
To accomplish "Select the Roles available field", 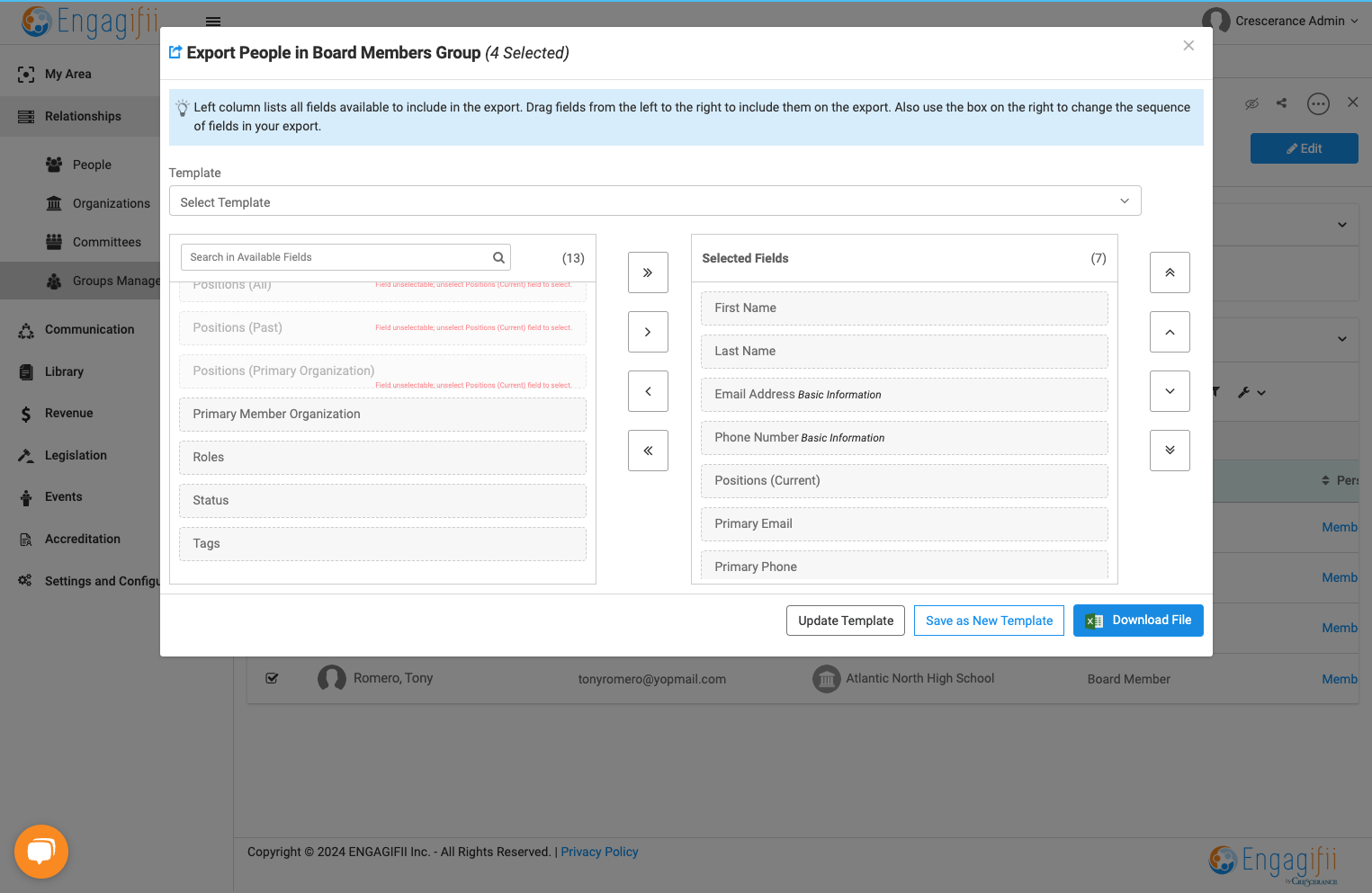I will (382, 458).
